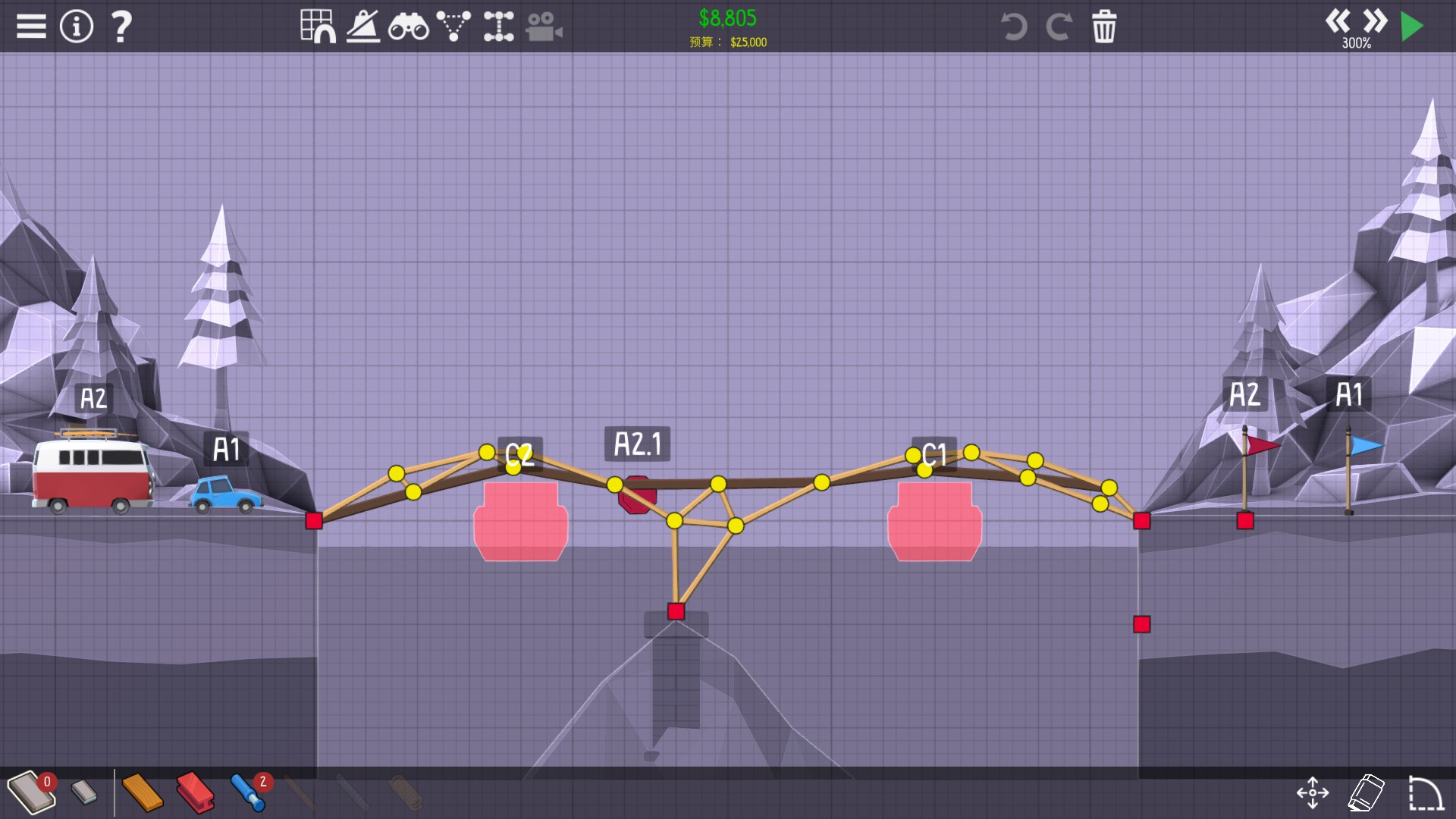Click the binoculars view icon
Screen dimensions: 1456x819
click(x=408, y=27)
